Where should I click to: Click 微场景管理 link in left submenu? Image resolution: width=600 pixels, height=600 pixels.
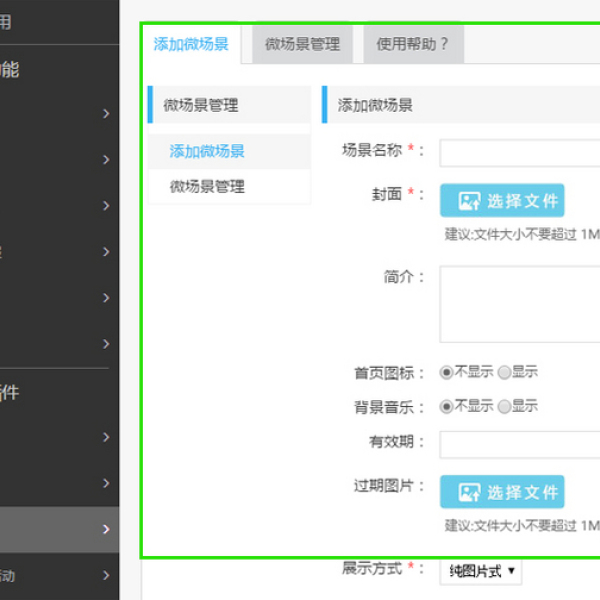[x=207, y=186]
